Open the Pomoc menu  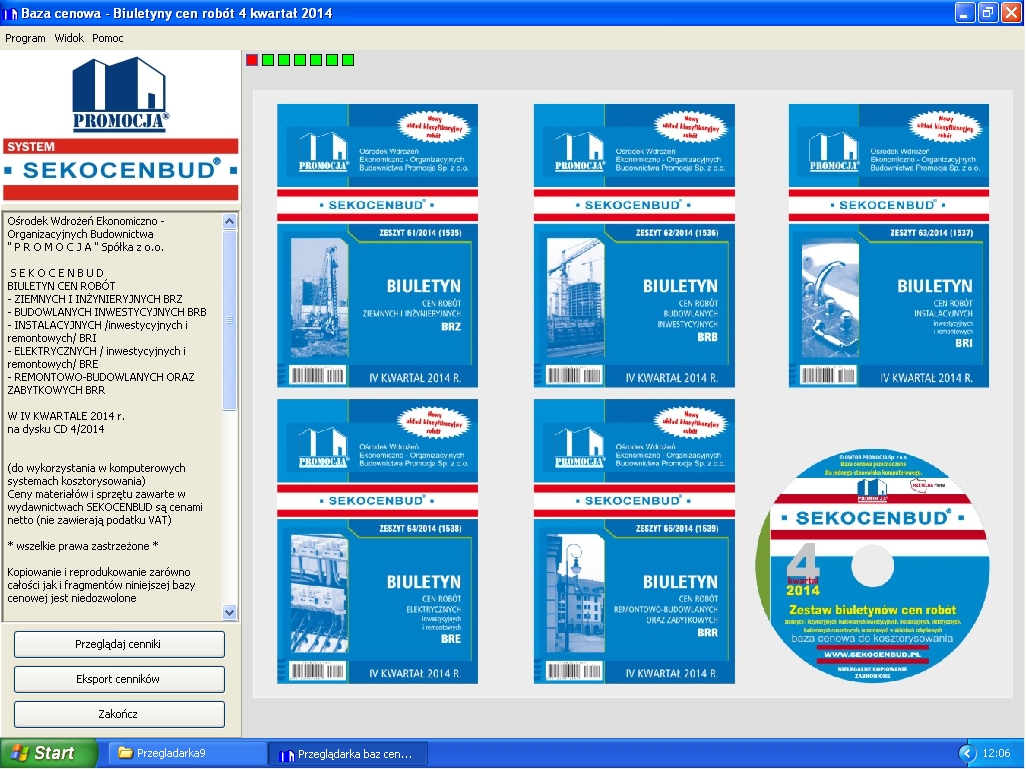click(107, 38)
